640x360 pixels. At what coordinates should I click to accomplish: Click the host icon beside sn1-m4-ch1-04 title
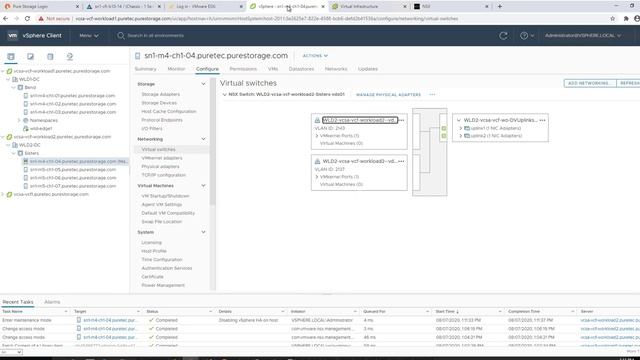point(138,56)
